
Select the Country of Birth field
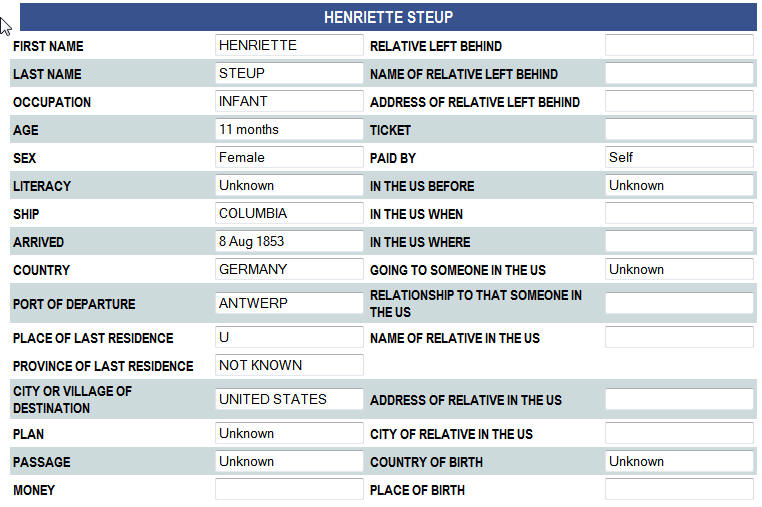coord(679,462)
